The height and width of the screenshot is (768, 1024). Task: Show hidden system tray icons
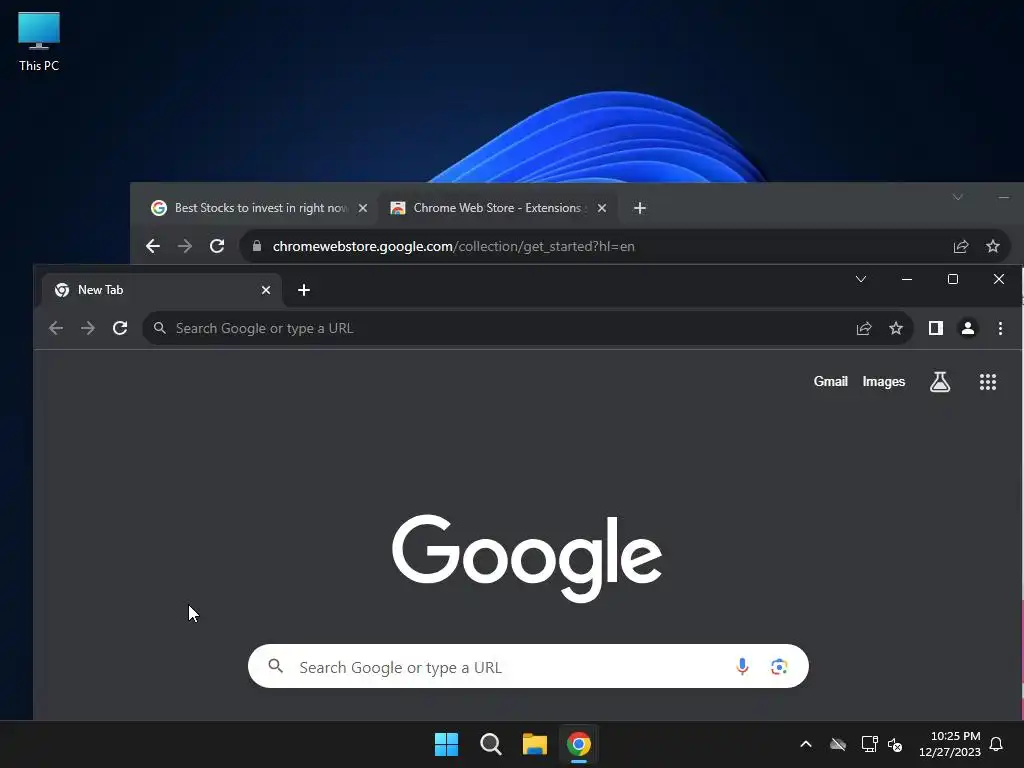(x=806, y=744)
